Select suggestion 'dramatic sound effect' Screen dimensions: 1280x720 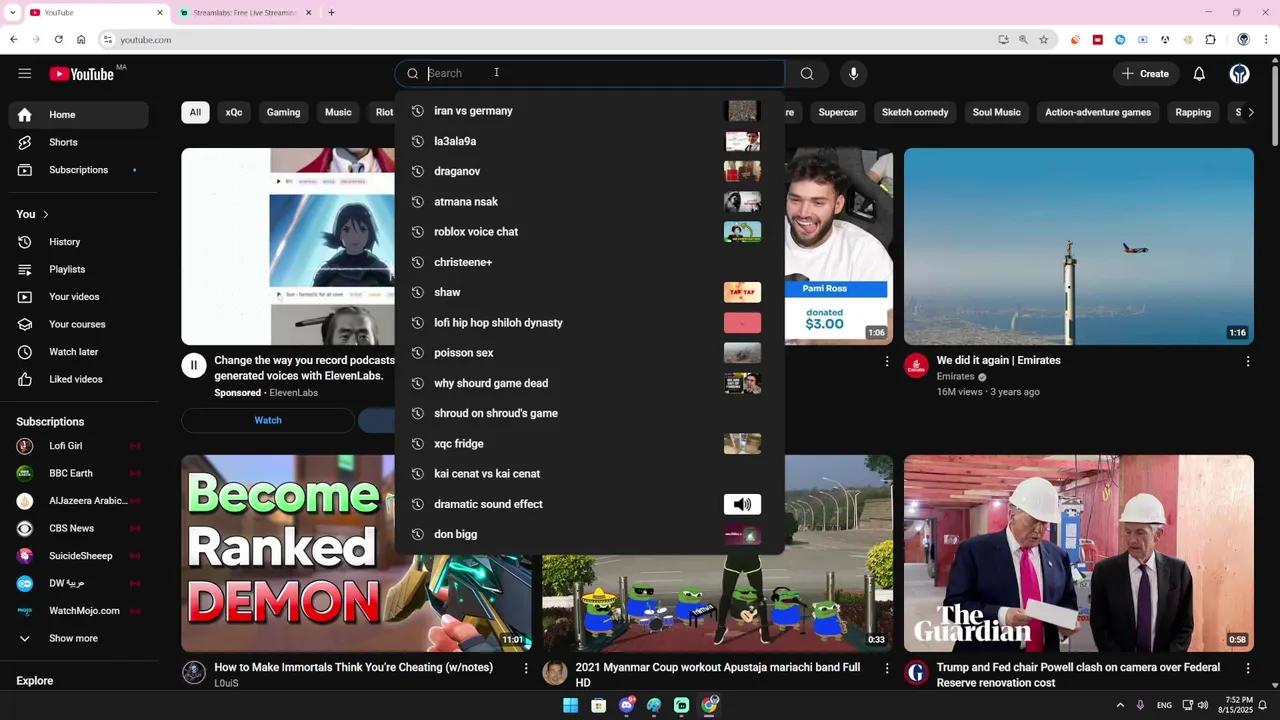point(590,504)
